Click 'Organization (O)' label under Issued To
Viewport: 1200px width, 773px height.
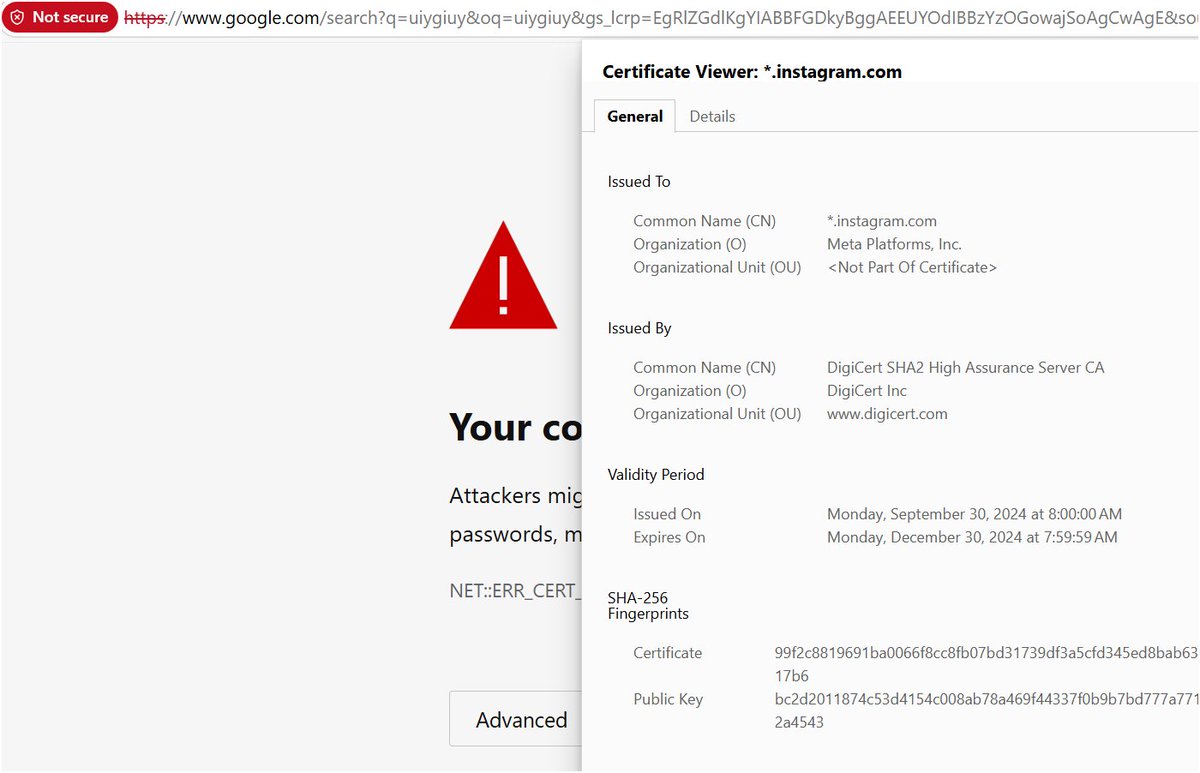coord(690,244)
